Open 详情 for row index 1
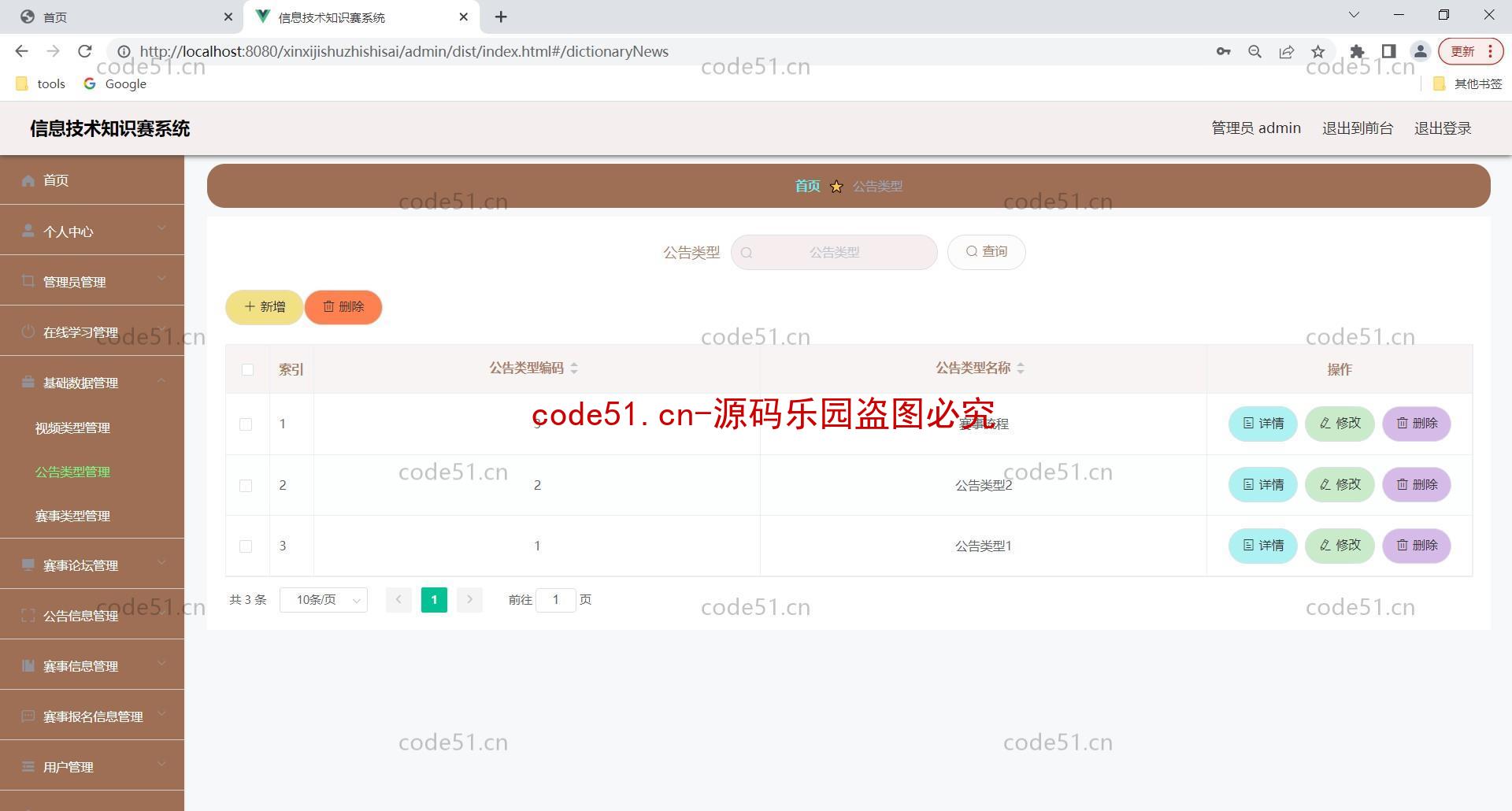Viewport: 1512px width, 811px height. [x=1263, y=424]
